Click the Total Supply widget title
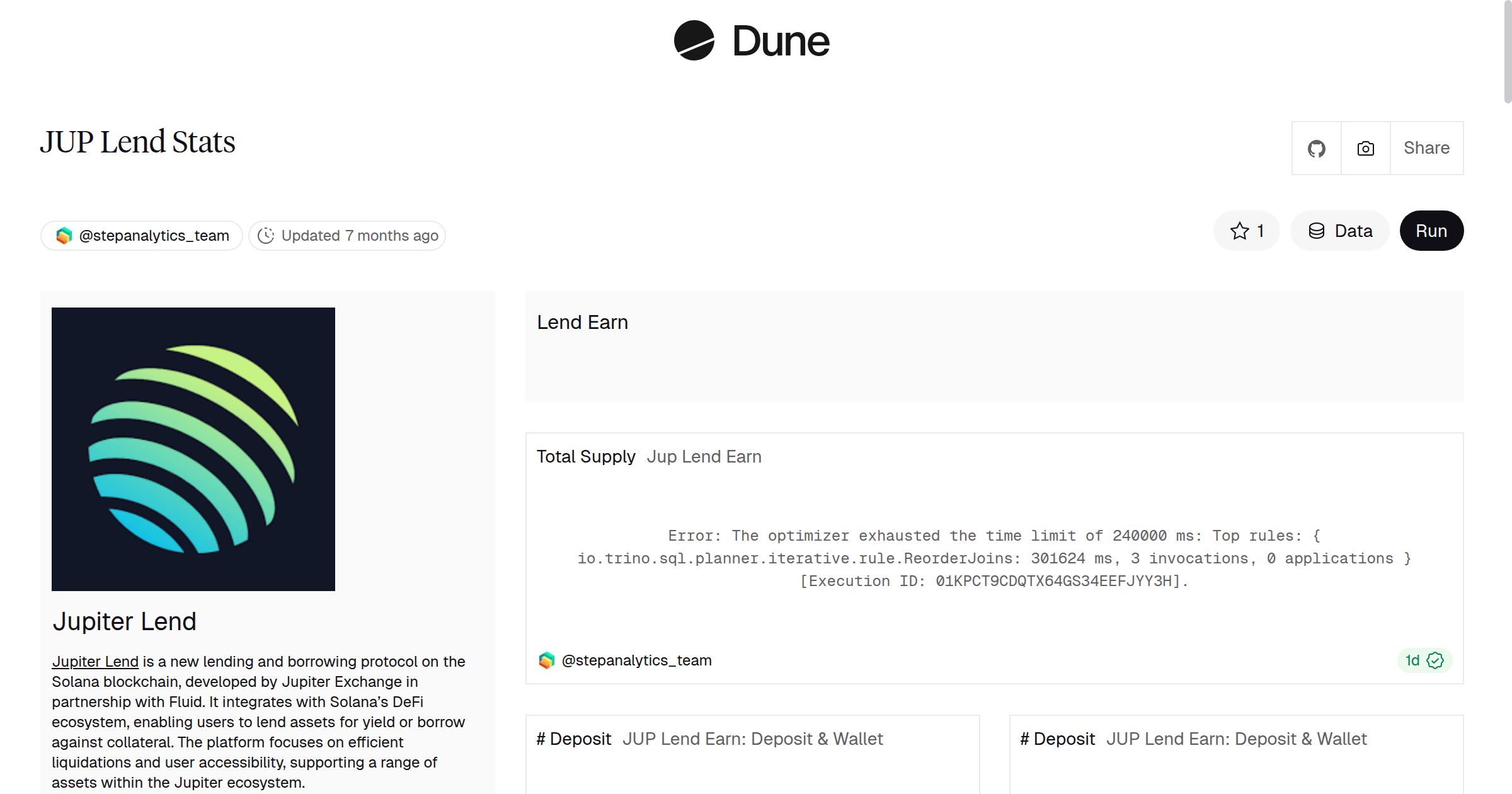 click(x=586, y=456)
